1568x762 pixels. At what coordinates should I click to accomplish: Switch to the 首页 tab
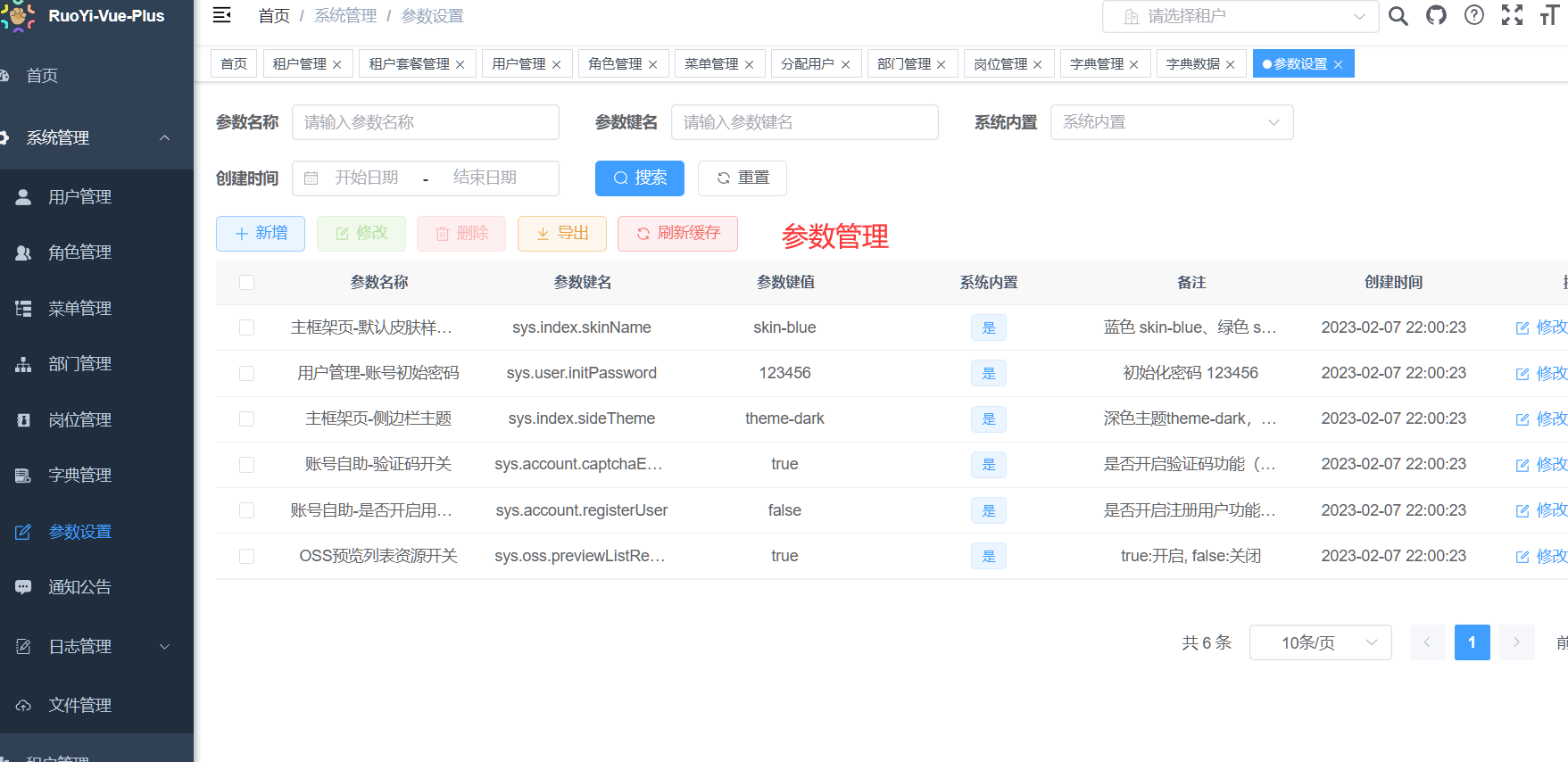click(x=234, y=64)
